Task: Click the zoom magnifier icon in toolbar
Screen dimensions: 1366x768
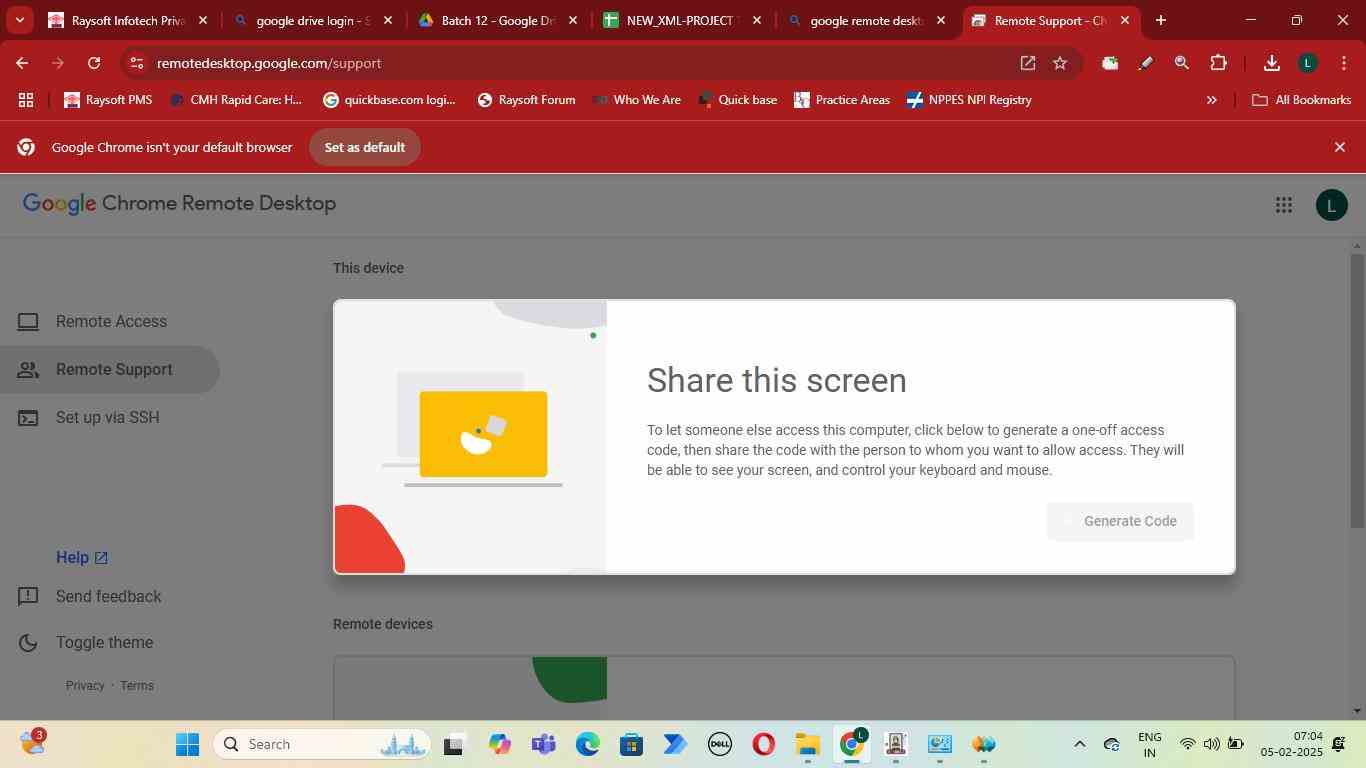Action: coord(1182,63)
